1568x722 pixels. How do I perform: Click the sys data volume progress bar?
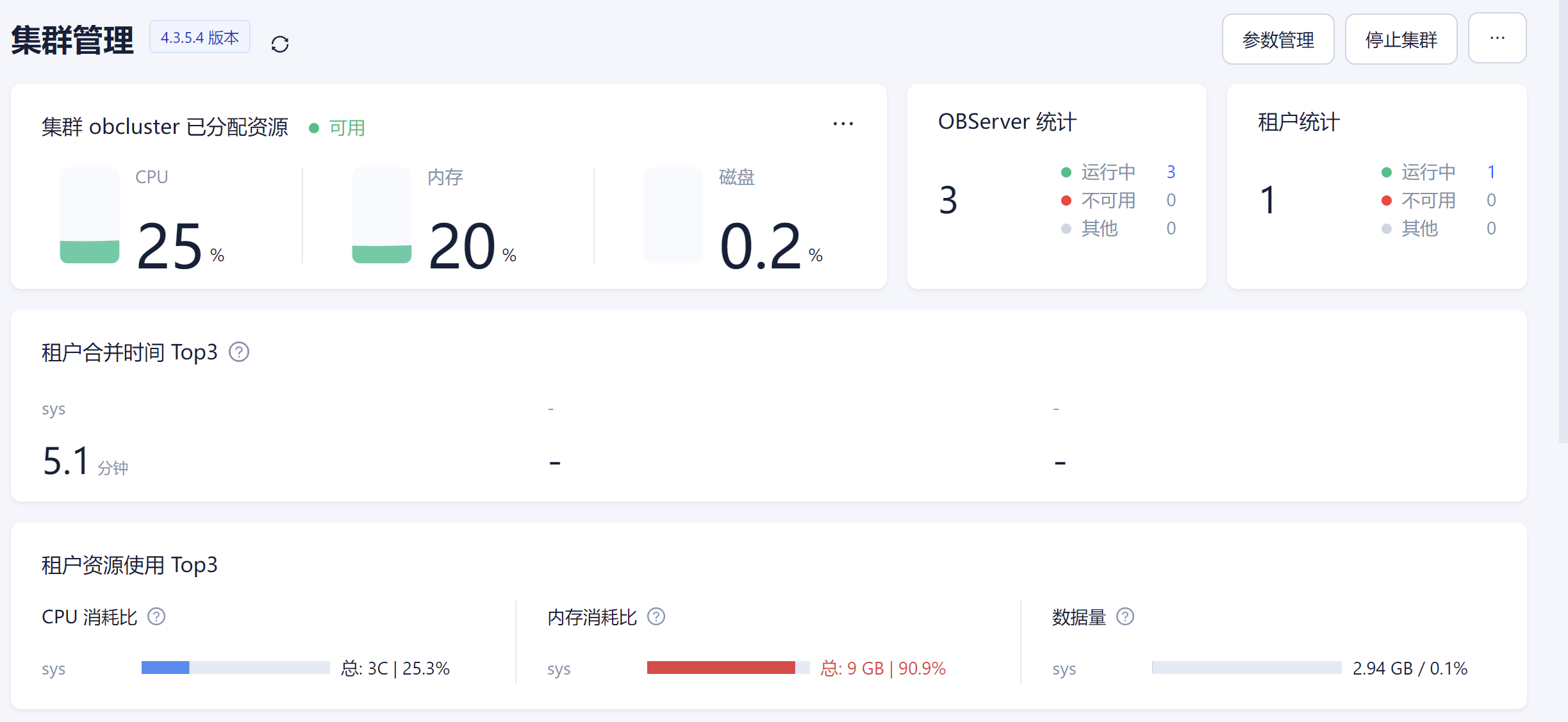point(1246,668)
